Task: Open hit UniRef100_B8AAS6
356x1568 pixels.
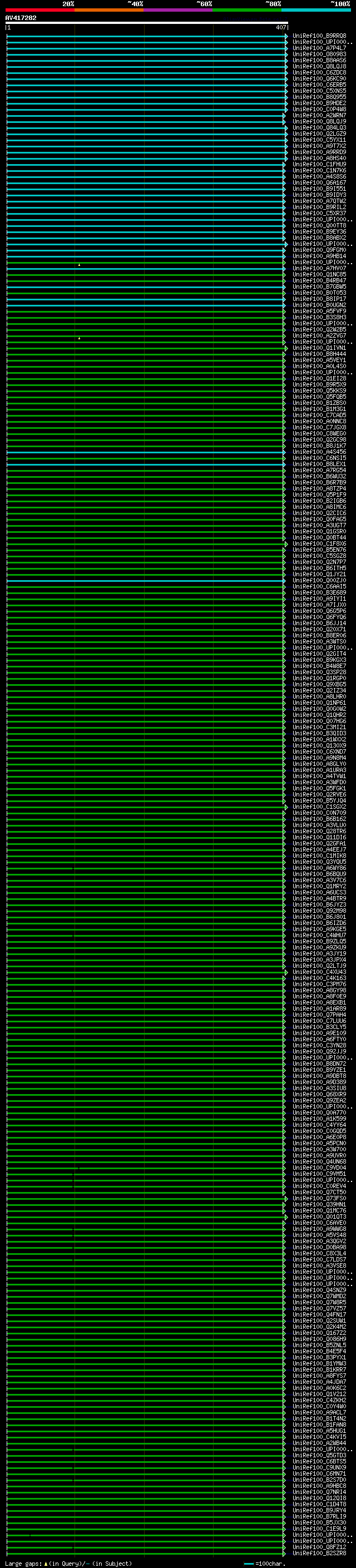Action: coord(319,60)
